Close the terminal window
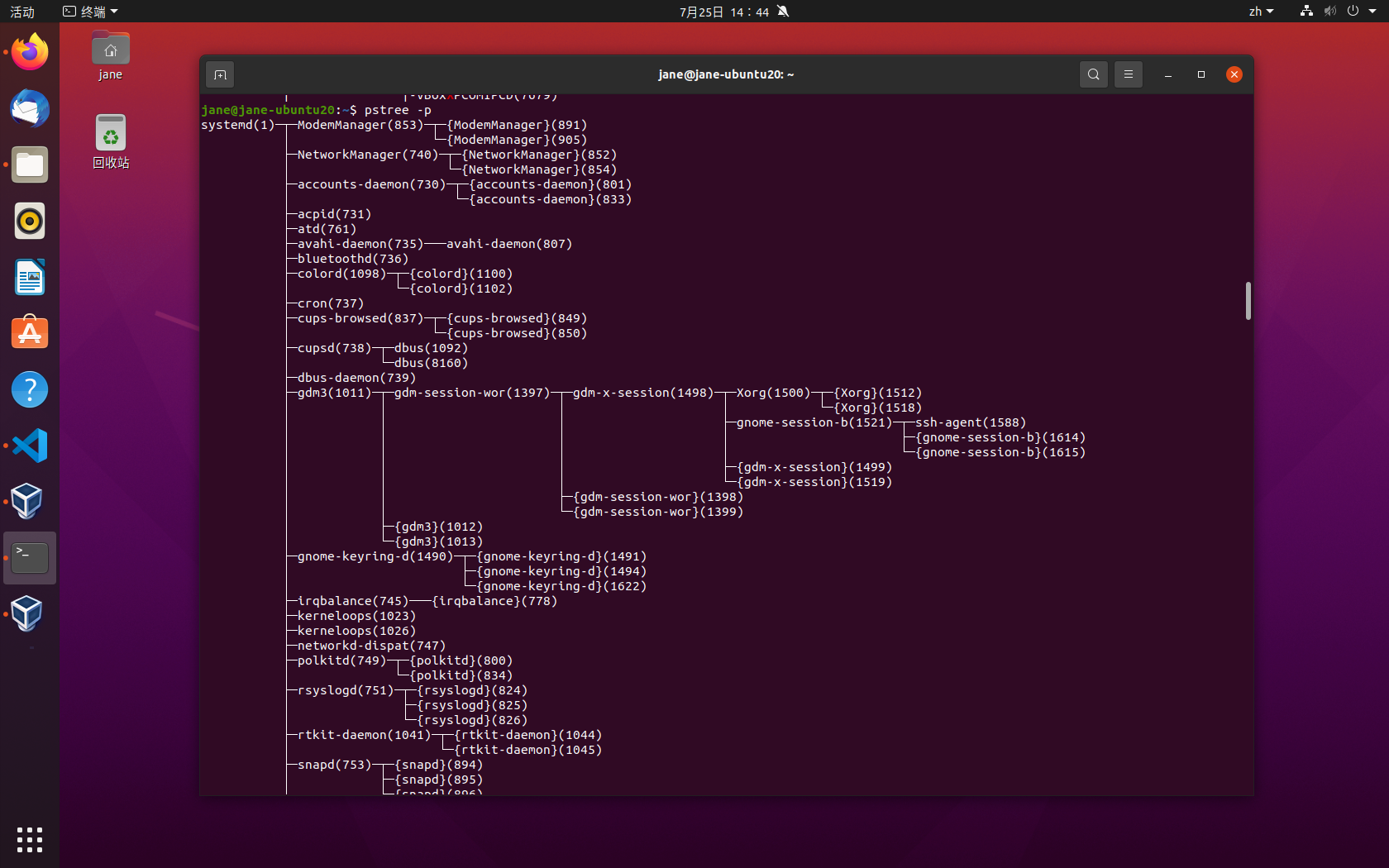This screenshot has height=868, width=1389. click(x=1234, y=74)
